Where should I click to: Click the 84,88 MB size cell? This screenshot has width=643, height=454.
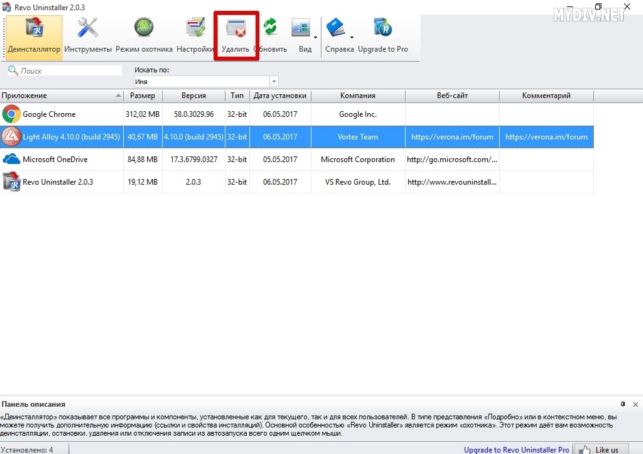point(142,160)
